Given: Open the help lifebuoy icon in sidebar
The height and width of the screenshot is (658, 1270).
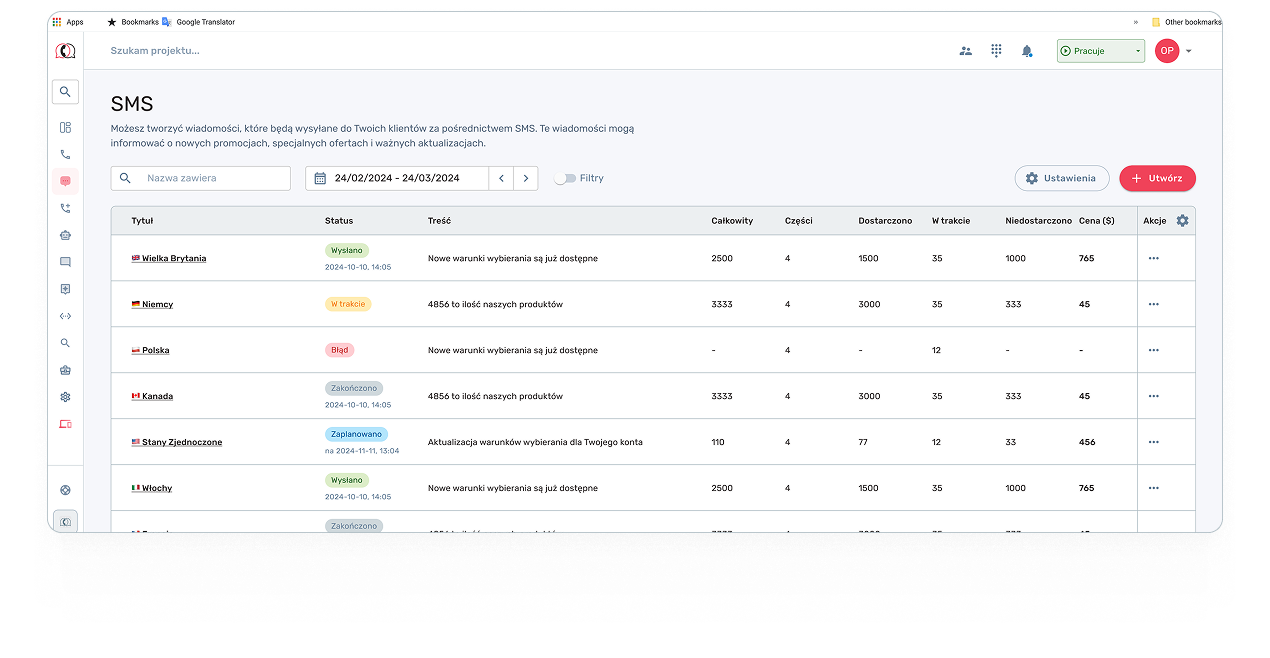Looking at the screenshot, I should pyautogui.click(x=65, y=490).
